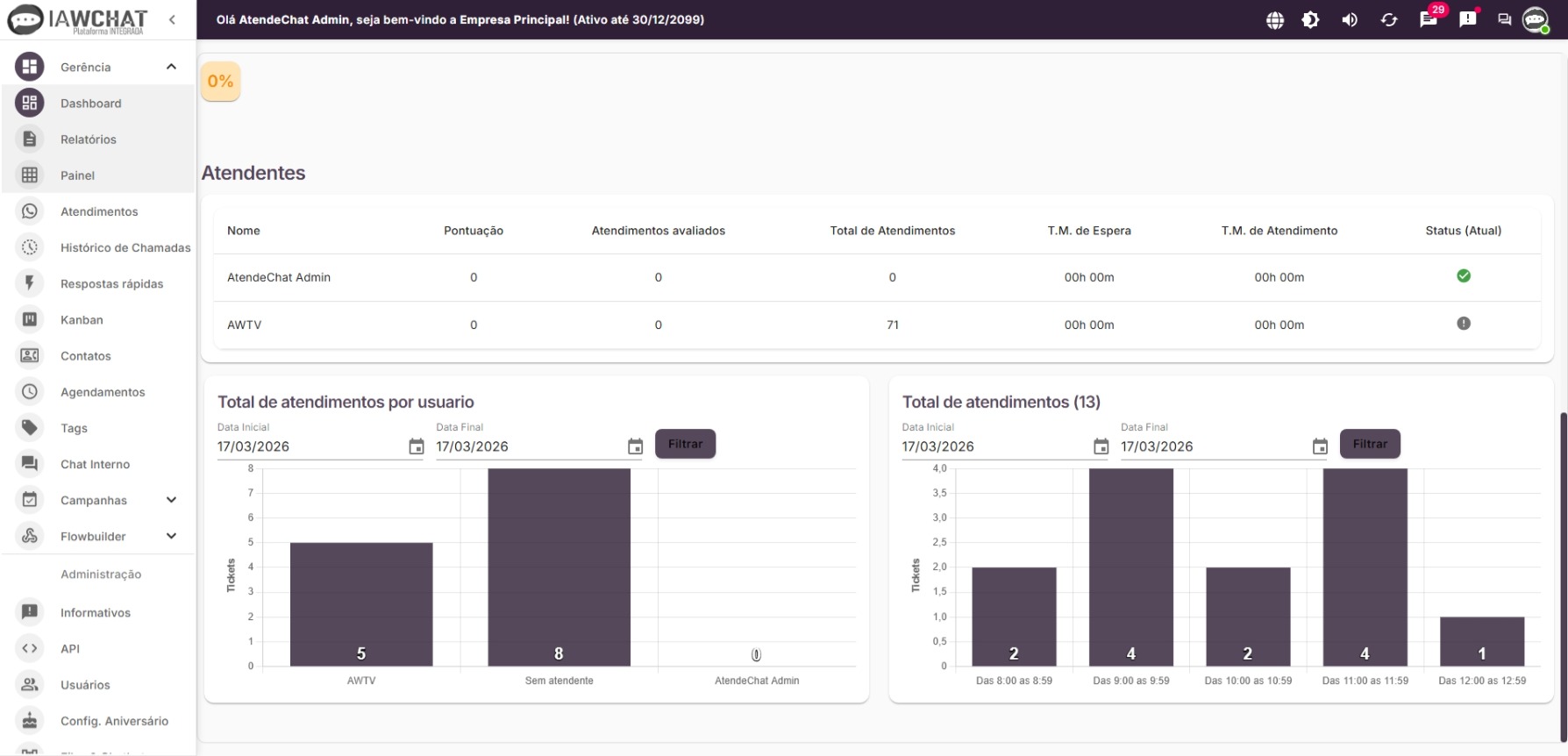Open the user profile avatar
Screen dimensions: 1568x756
[1535, 19]
